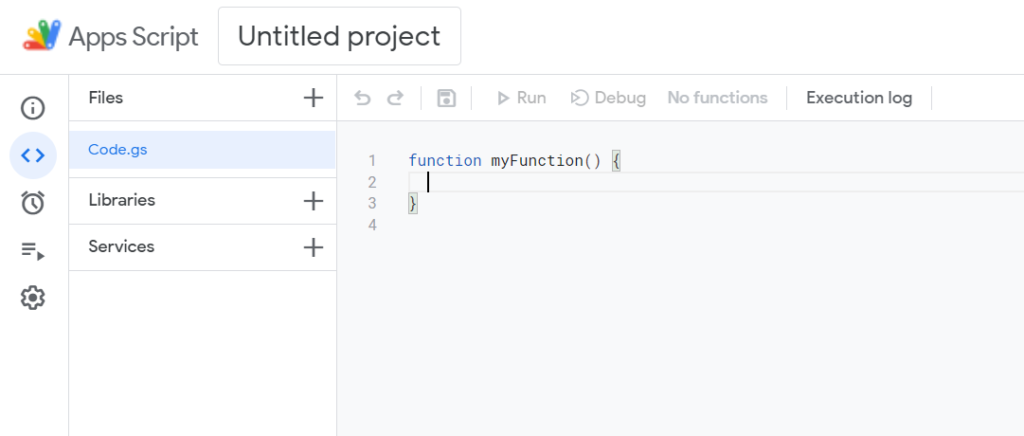Toggle the Execution log panel
The image size is (1024, 436).
pos(859,98)
